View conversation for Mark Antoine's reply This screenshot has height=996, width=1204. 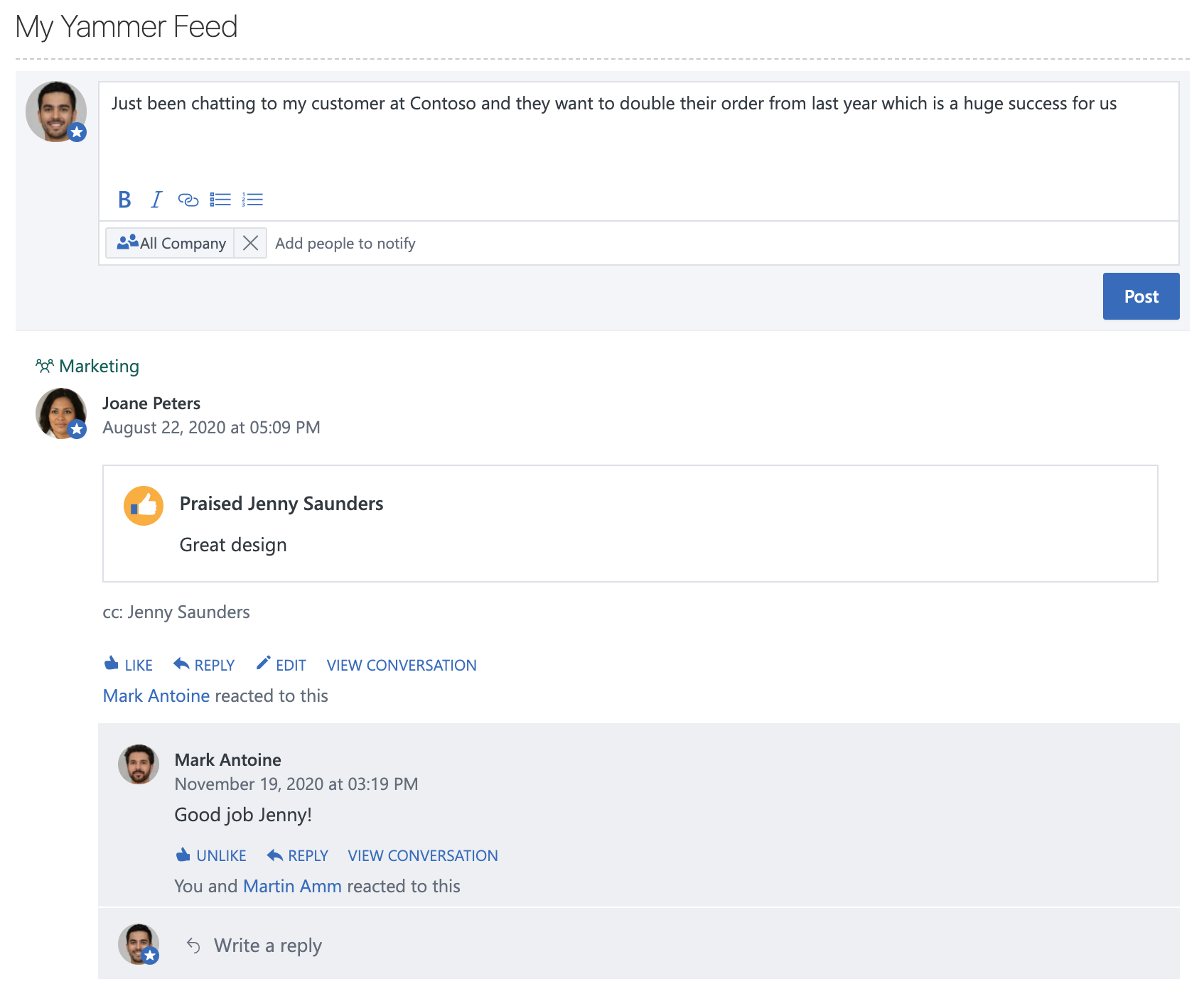[x=423, y=855]
